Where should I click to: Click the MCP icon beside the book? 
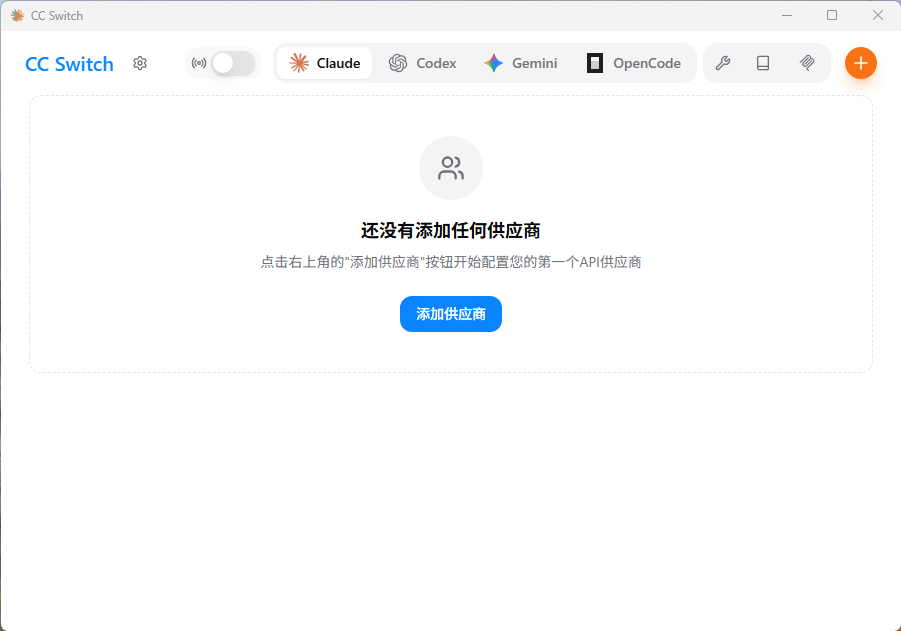point(807,63)
